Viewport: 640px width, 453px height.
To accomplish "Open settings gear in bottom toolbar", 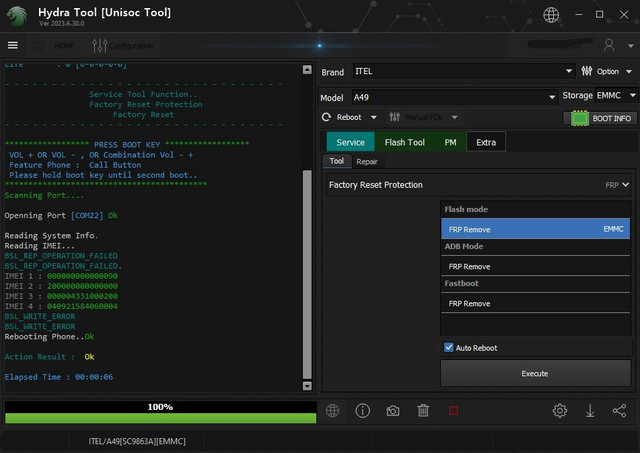I will [x=560, y=411].
